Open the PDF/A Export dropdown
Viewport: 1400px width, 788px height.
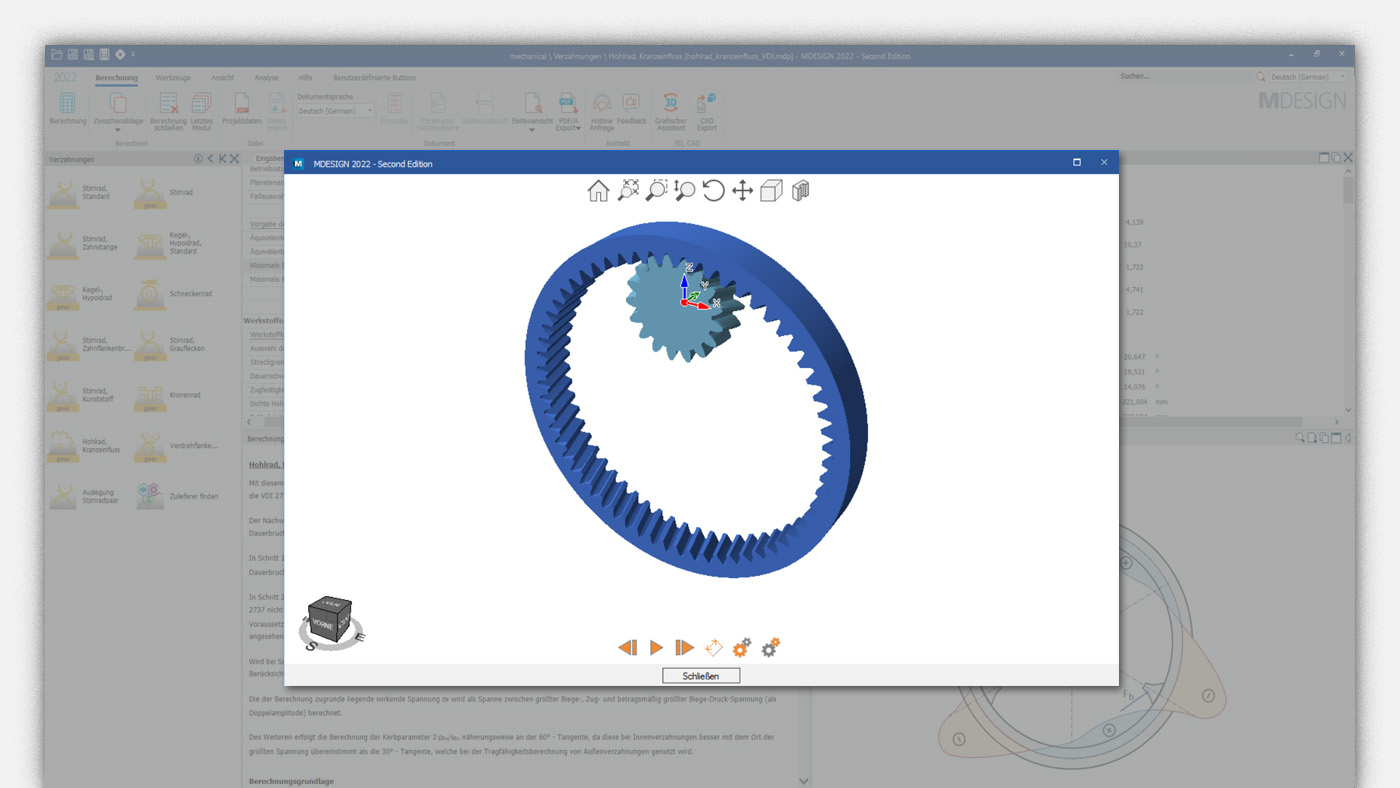(x=568, y=113)
